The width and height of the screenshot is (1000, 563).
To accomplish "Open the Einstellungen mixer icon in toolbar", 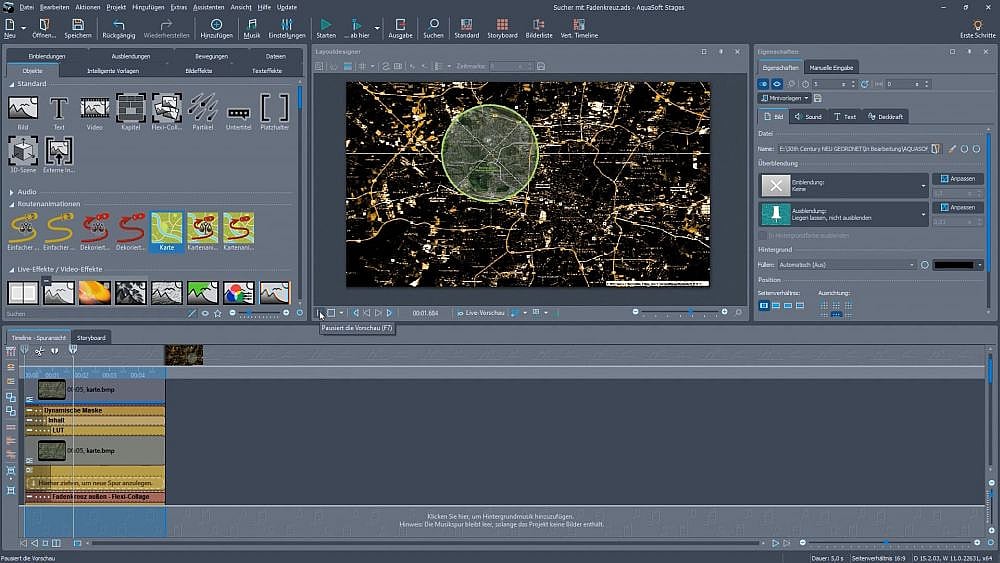I will click(287, 24).
